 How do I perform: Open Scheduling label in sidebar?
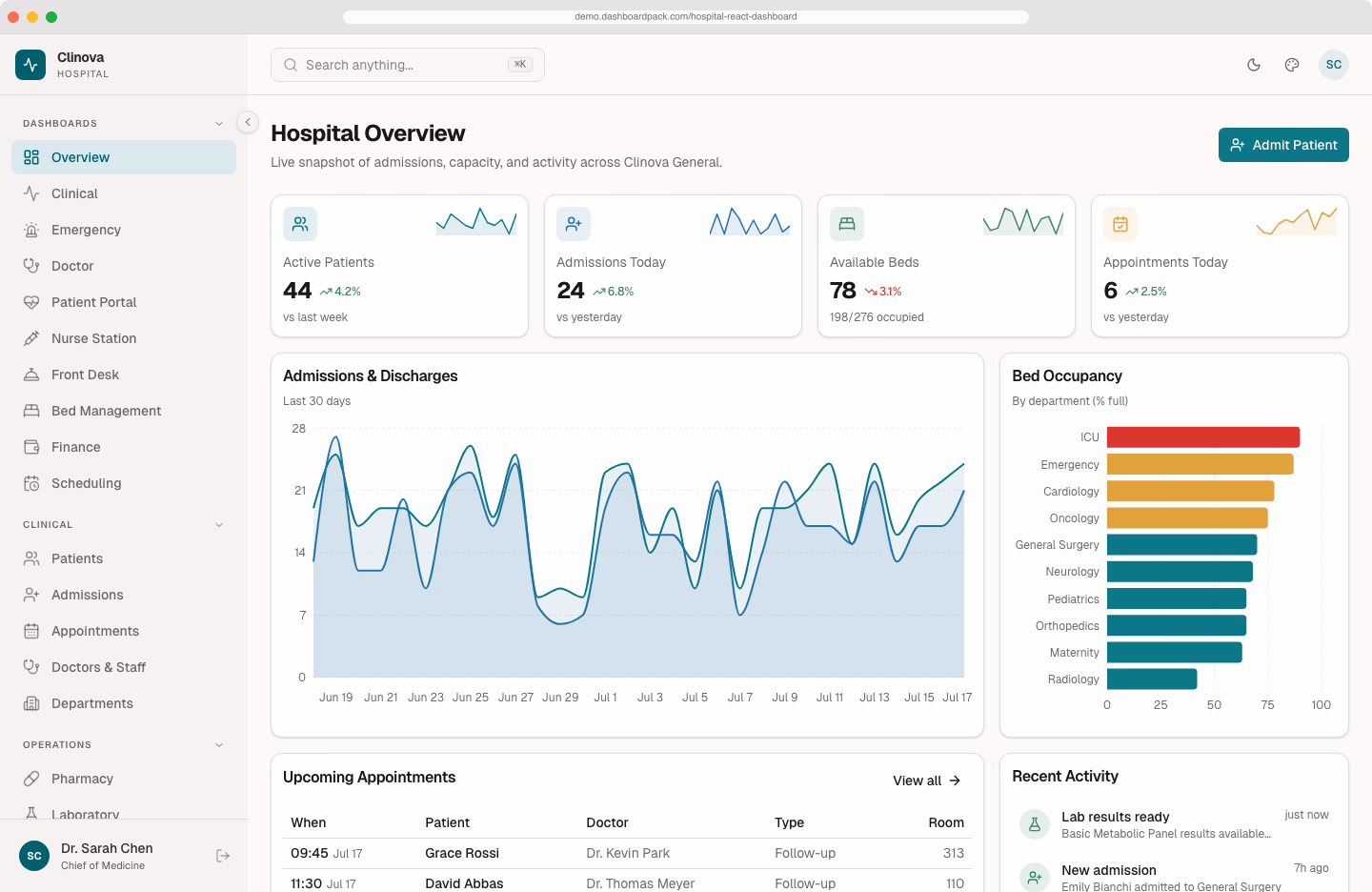pyautogui.click(x=86, y=483)
